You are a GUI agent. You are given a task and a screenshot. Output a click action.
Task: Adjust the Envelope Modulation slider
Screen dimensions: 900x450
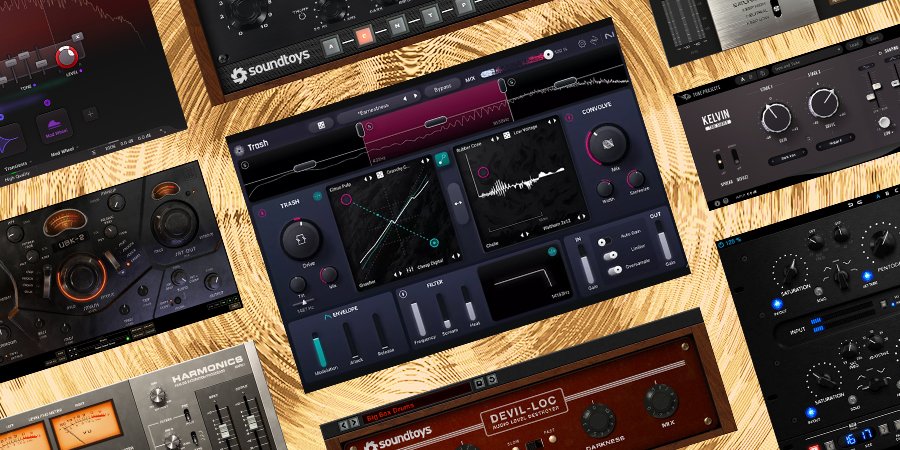[320, 350]
